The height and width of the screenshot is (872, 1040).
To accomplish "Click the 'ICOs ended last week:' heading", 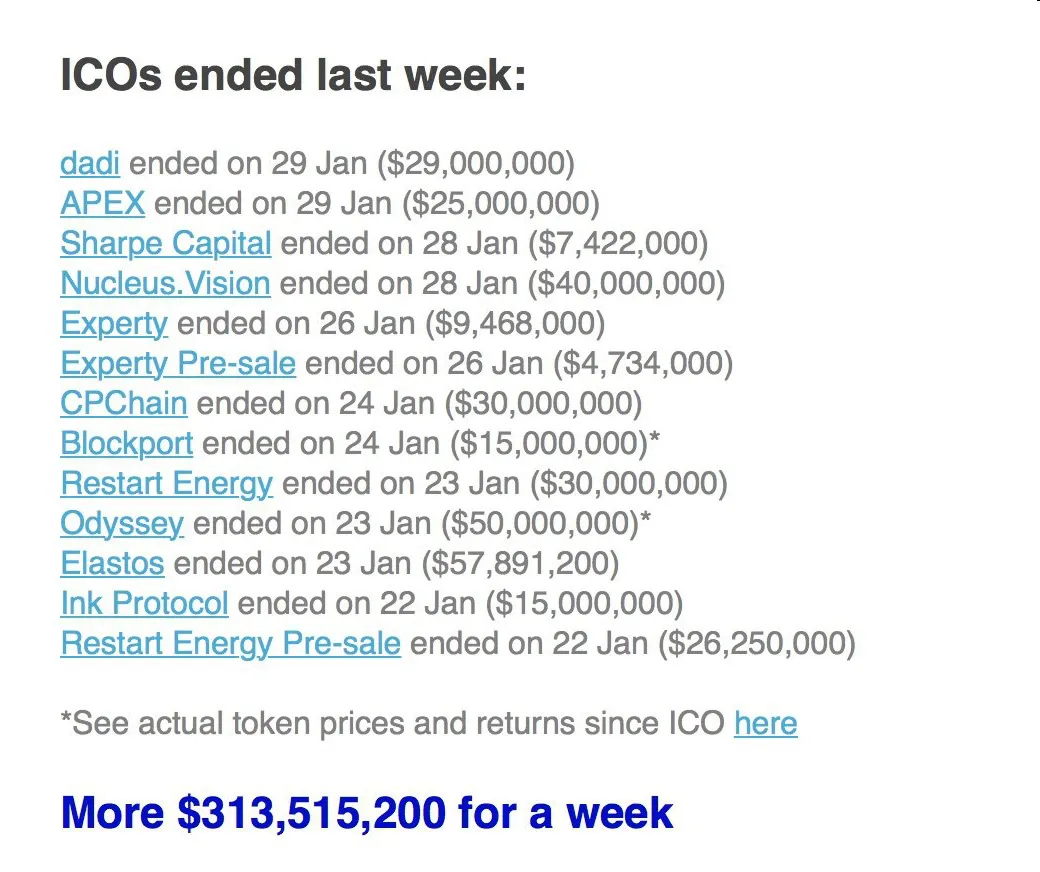I will coord(293,74).
